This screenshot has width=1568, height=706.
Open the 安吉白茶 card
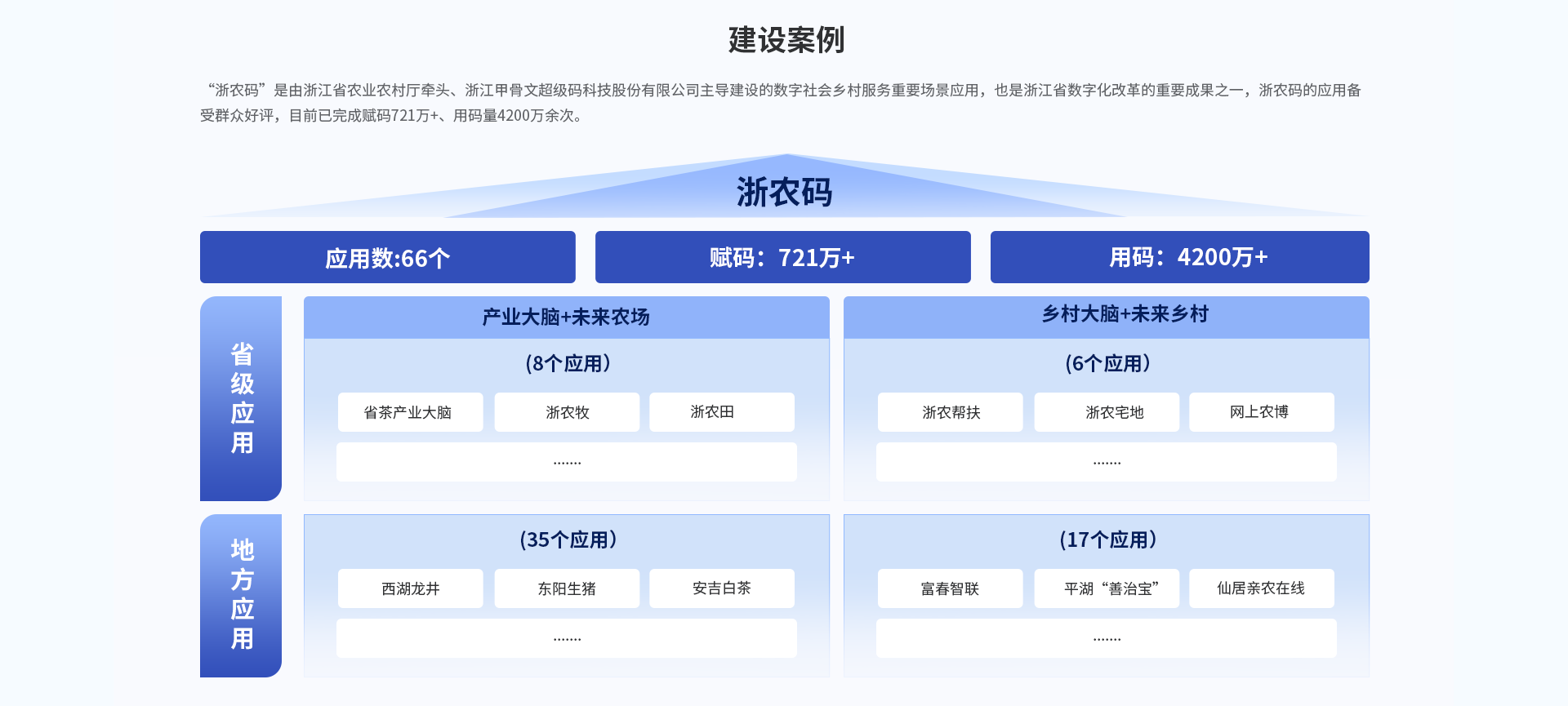[x=722, y=588]
